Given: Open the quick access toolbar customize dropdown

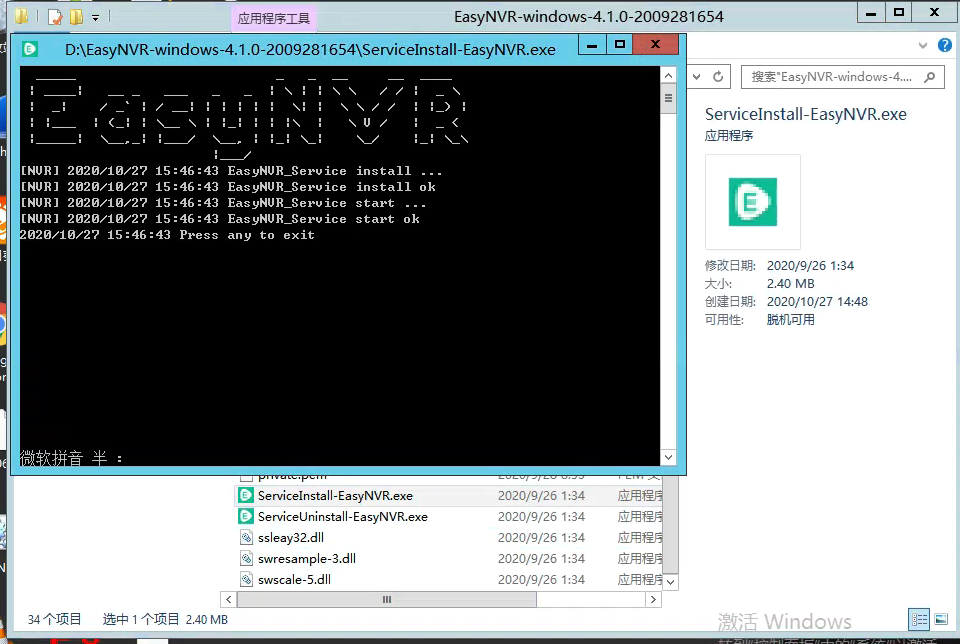Looking at the screenshot, I should tap(96, 18).
